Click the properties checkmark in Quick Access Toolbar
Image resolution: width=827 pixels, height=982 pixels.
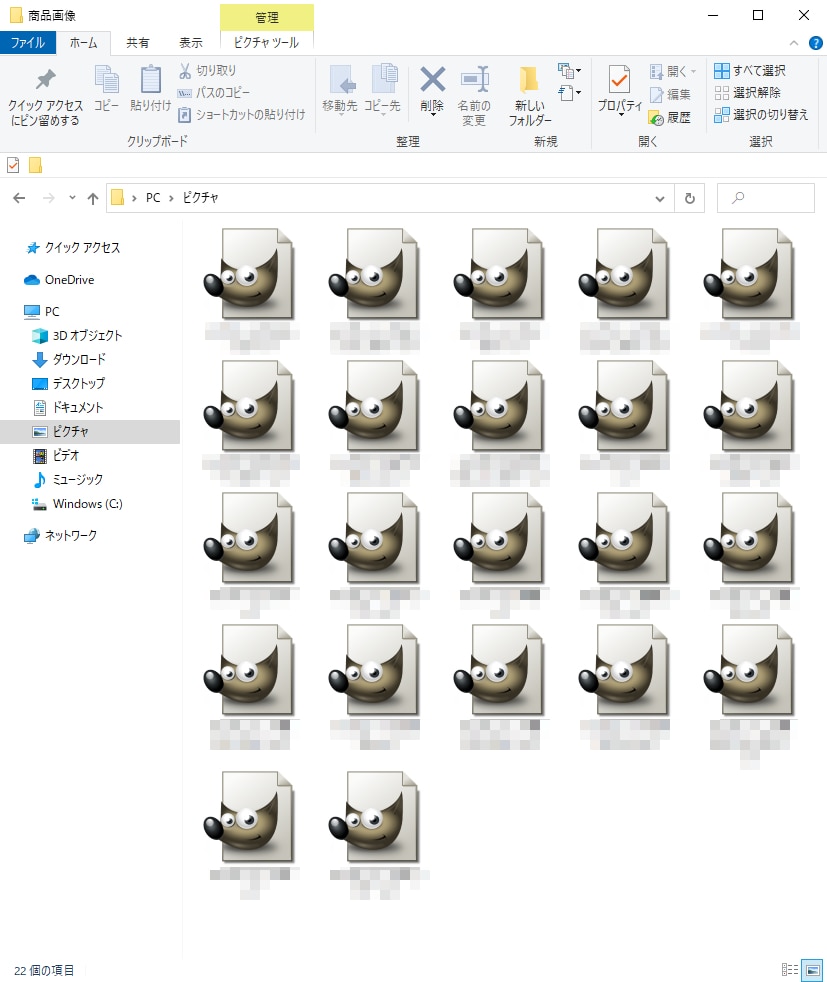pyautogui.click(x=13, y=165)
